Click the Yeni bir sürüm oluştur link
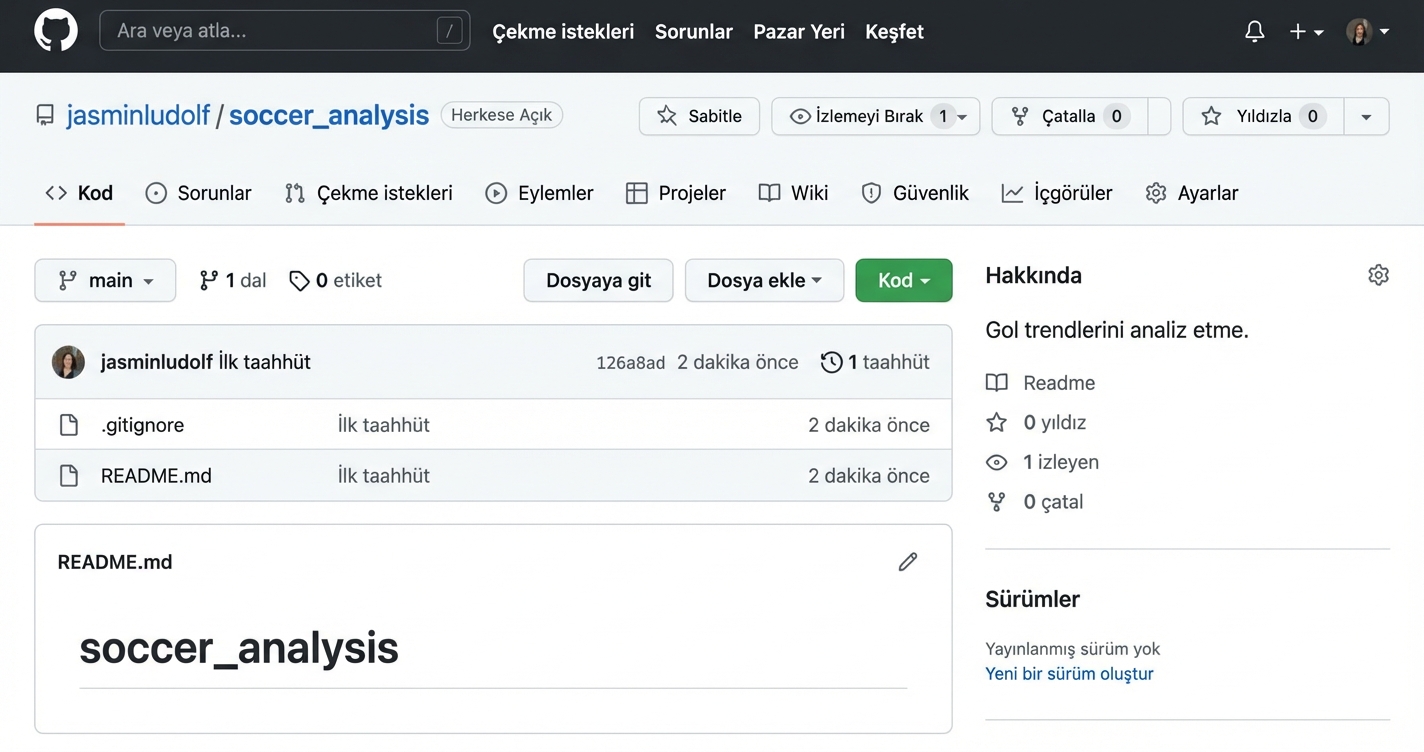 pos(1069,674)
